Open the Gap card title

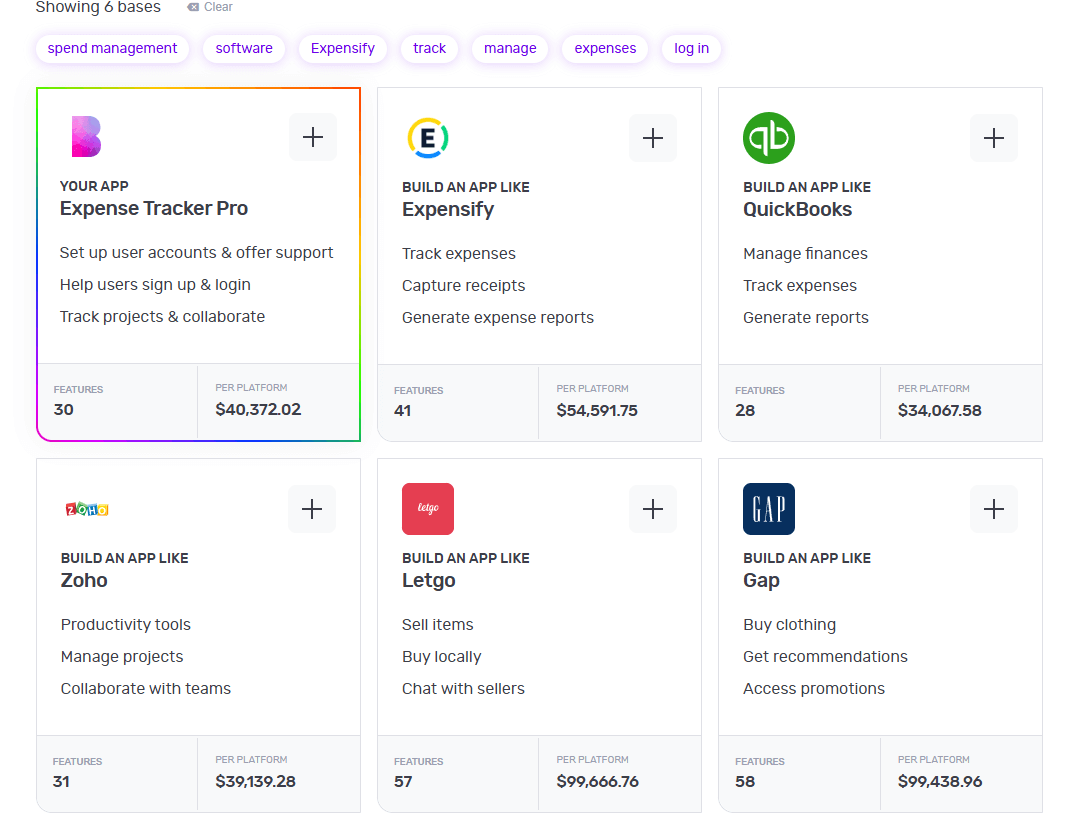coord(761,581)
